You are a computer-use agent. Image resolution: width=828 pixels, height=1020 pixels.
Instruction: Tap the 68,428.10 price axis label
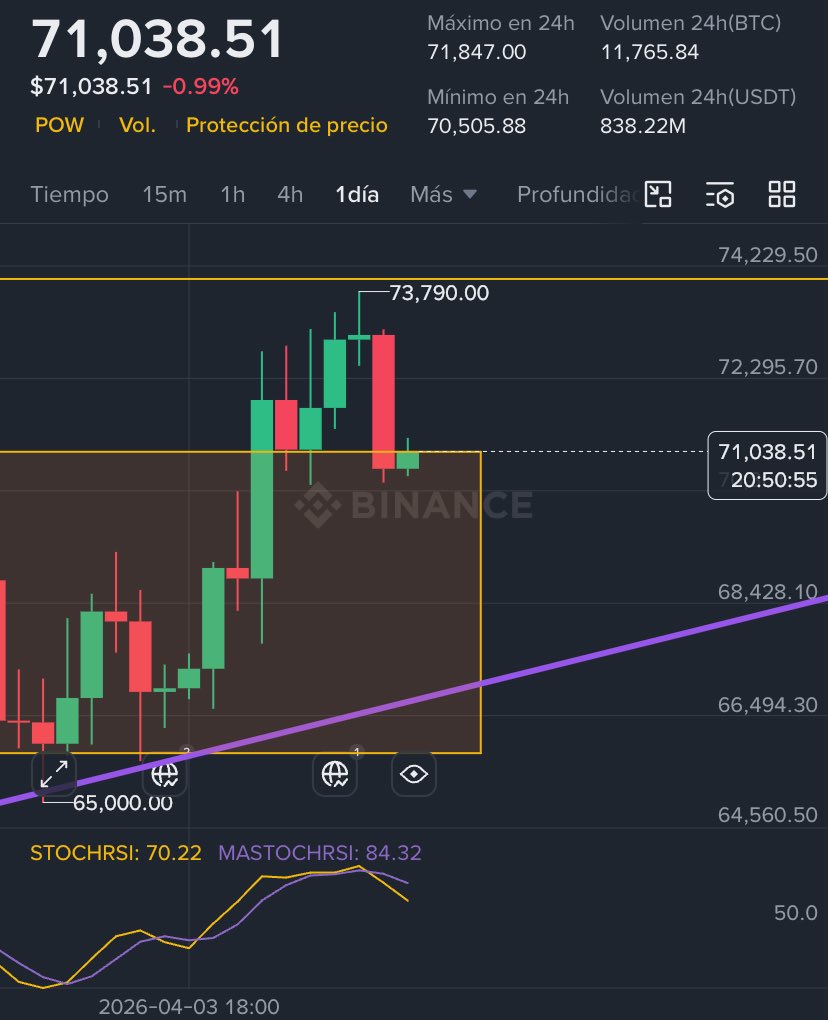pos(768,591)
